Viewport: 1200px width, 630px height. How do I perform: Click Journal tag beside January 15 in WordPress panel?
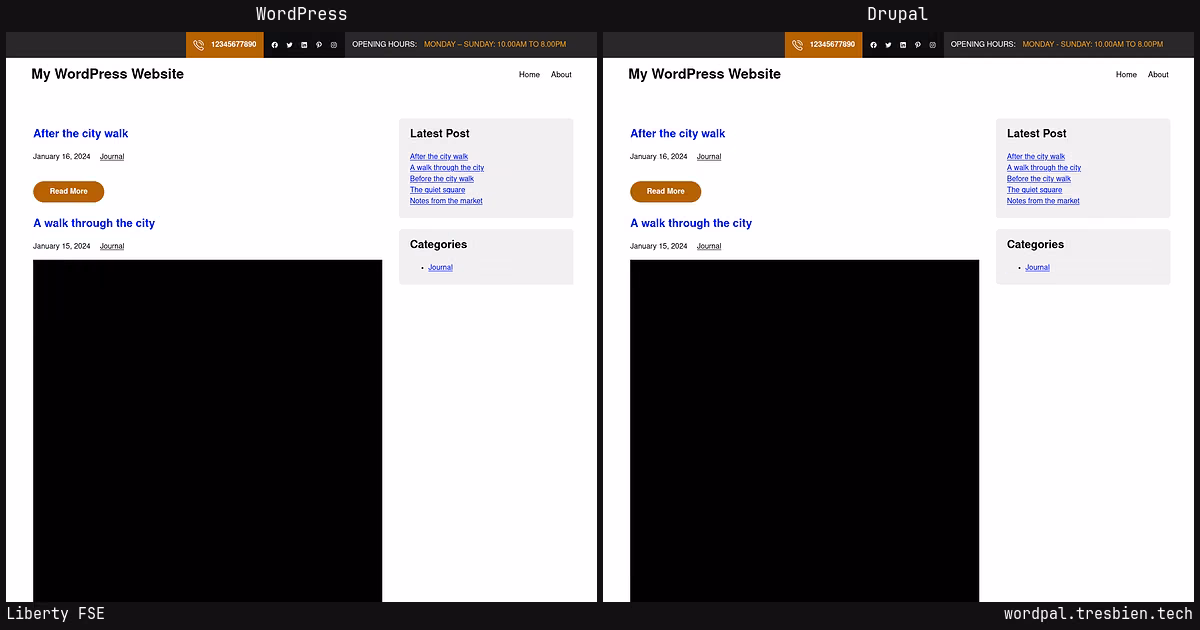(x=112, y=246)
